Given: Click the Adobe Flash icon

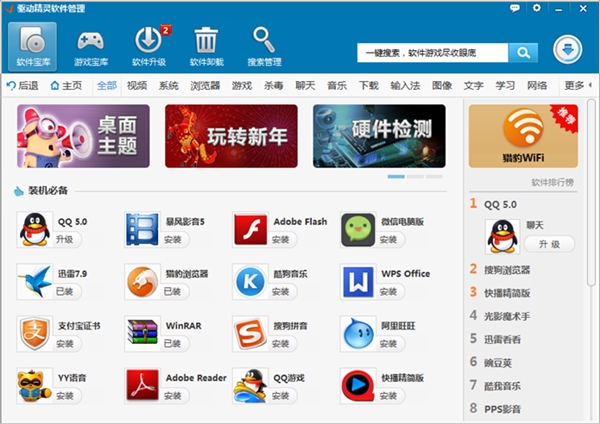Looking at the screenshot, I should [x=250, y=229].
